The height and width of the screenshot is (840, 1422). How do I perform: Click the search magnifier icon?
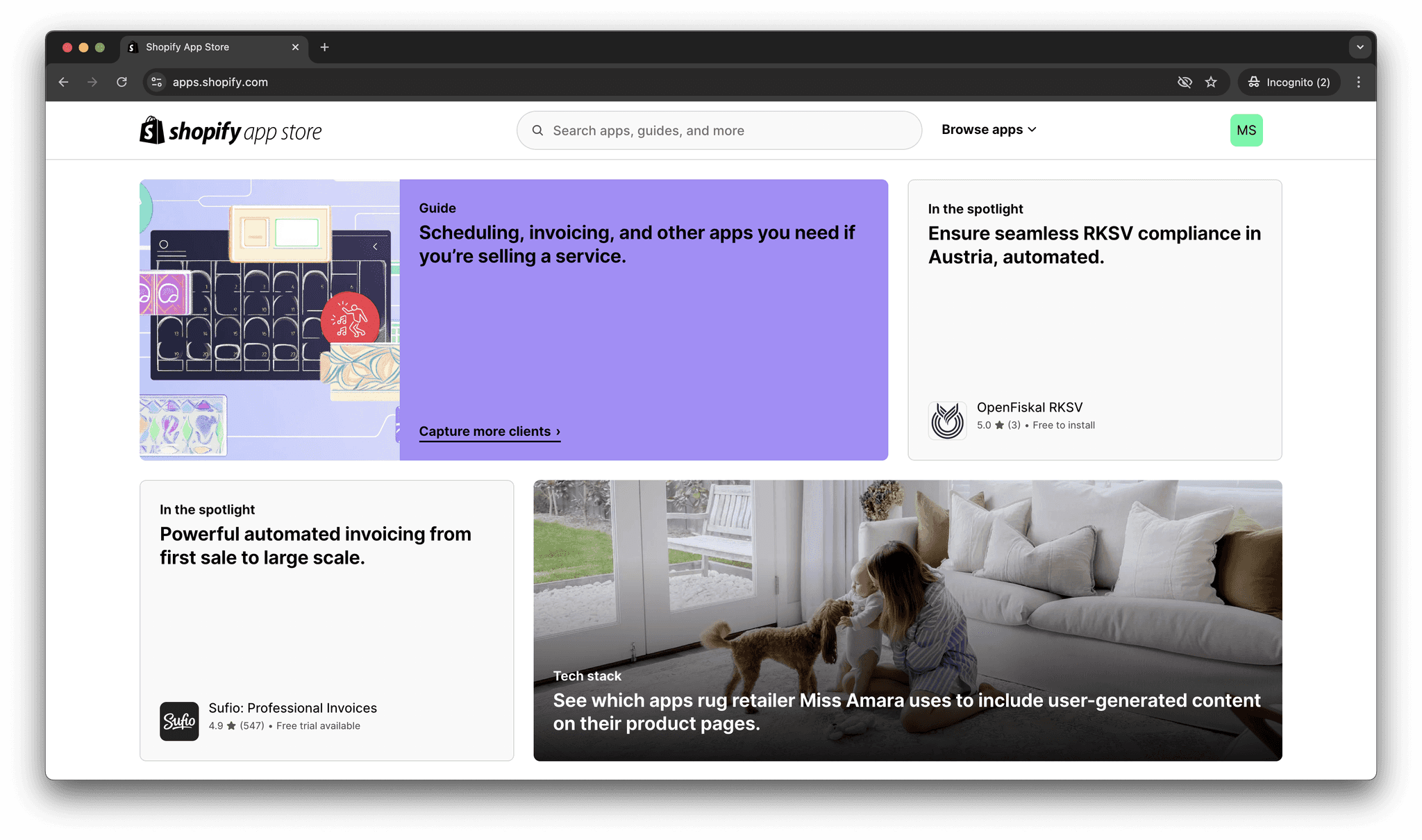click(x=537, y=131)
